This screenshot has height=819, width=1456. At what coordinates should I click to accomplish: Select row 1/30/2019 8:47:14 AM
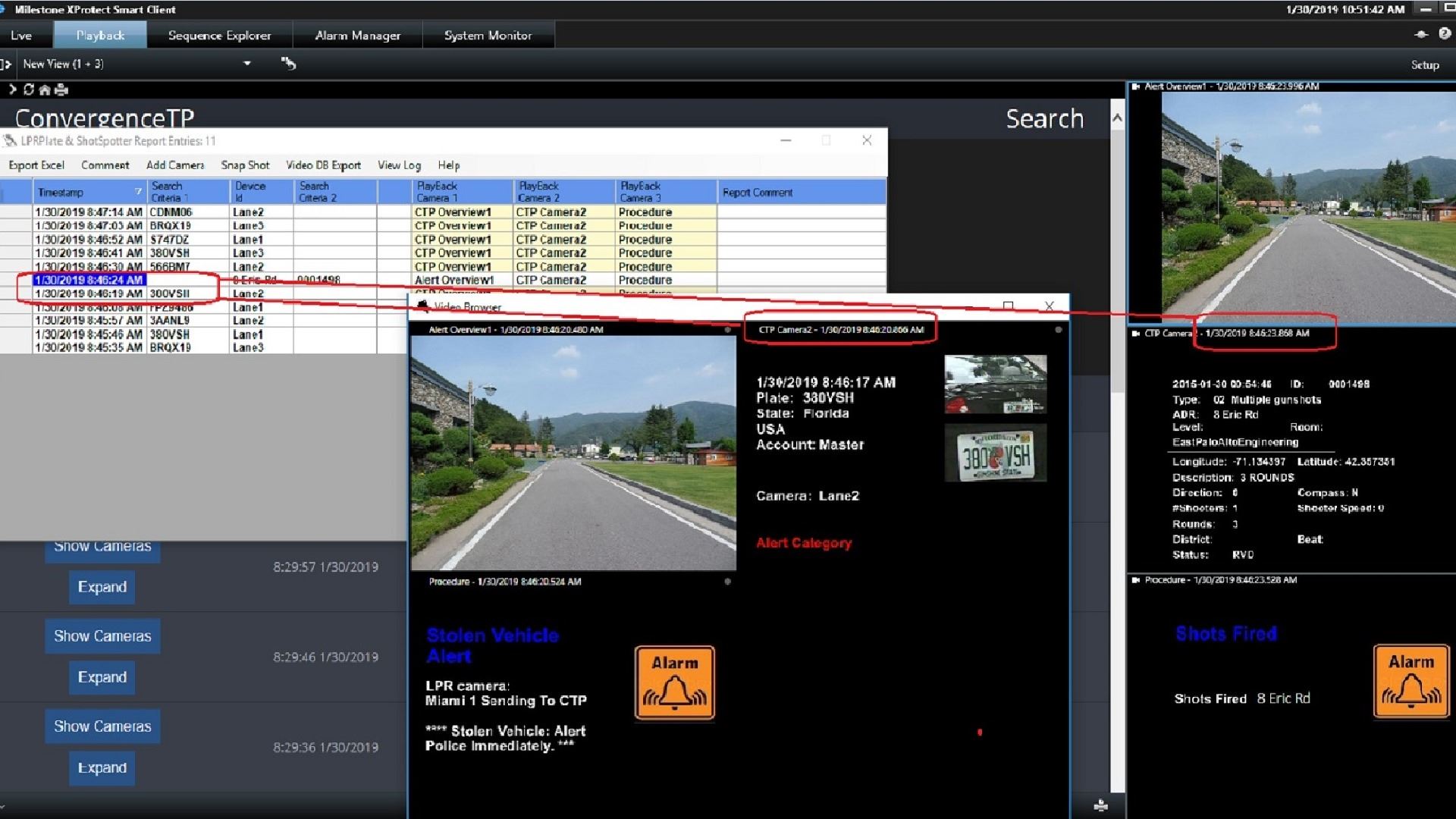pos(444,212)
